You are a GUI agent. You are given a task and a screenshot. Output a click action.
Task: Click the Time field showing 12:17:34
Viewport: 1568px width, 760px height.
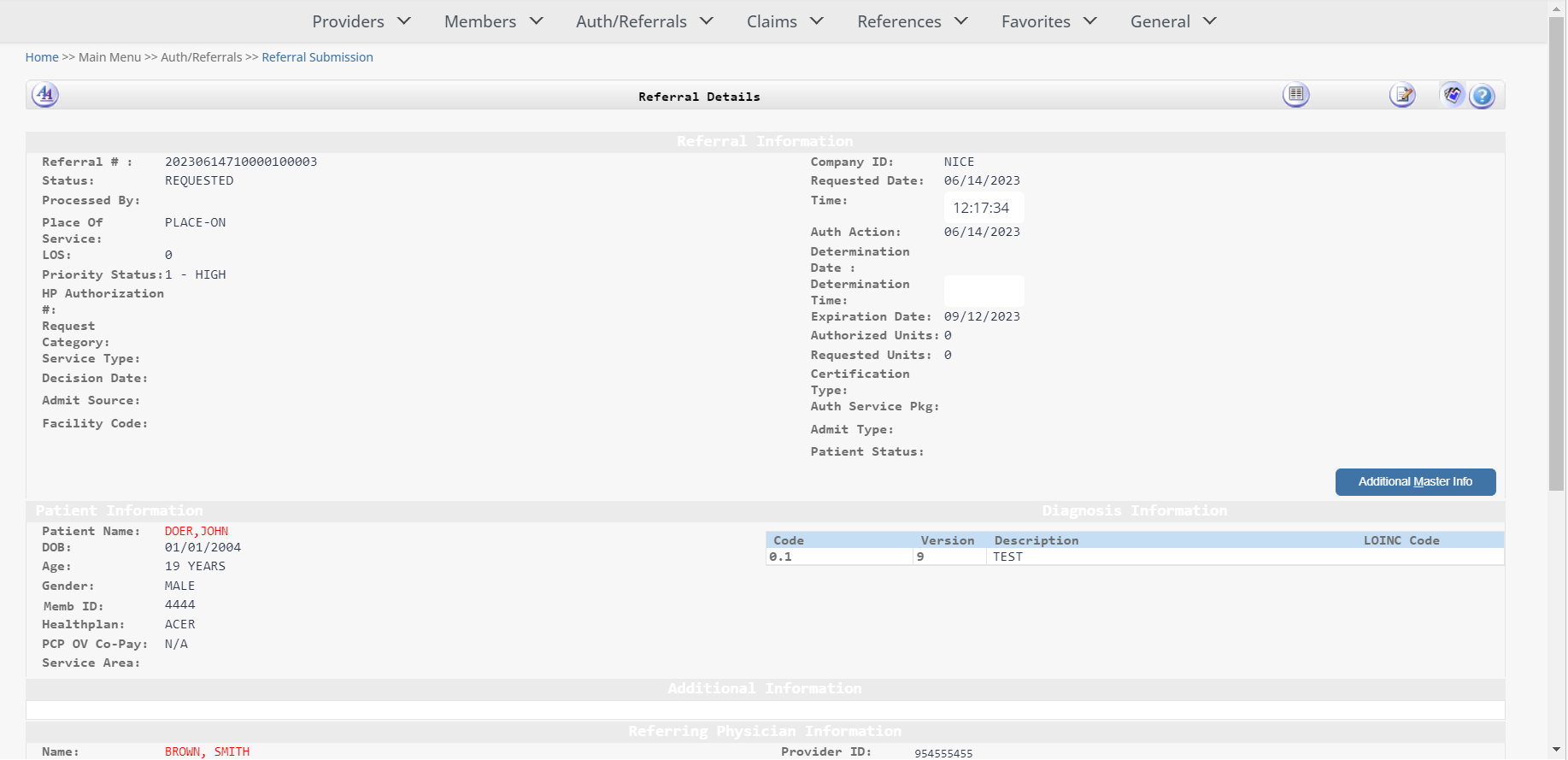coord(983,208)
